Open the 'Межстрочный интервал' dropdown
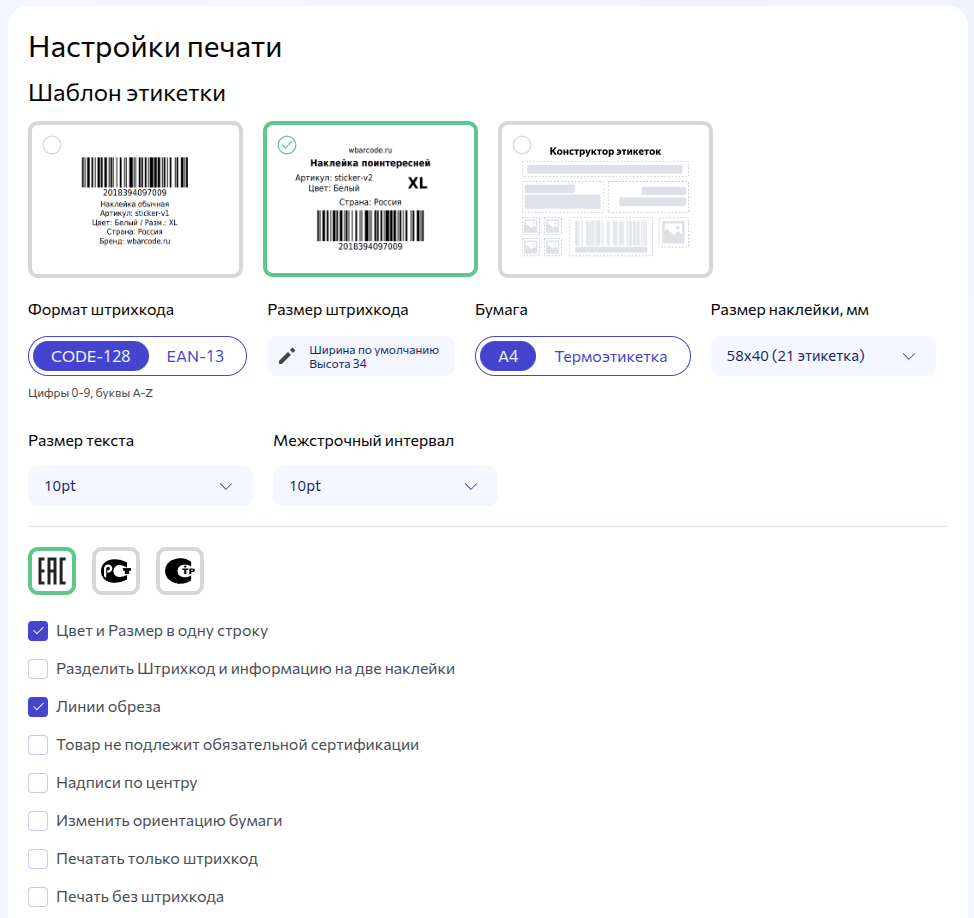The height and width of the screenshot is (918, 974). pyautogui.click(x=385, y=485)
